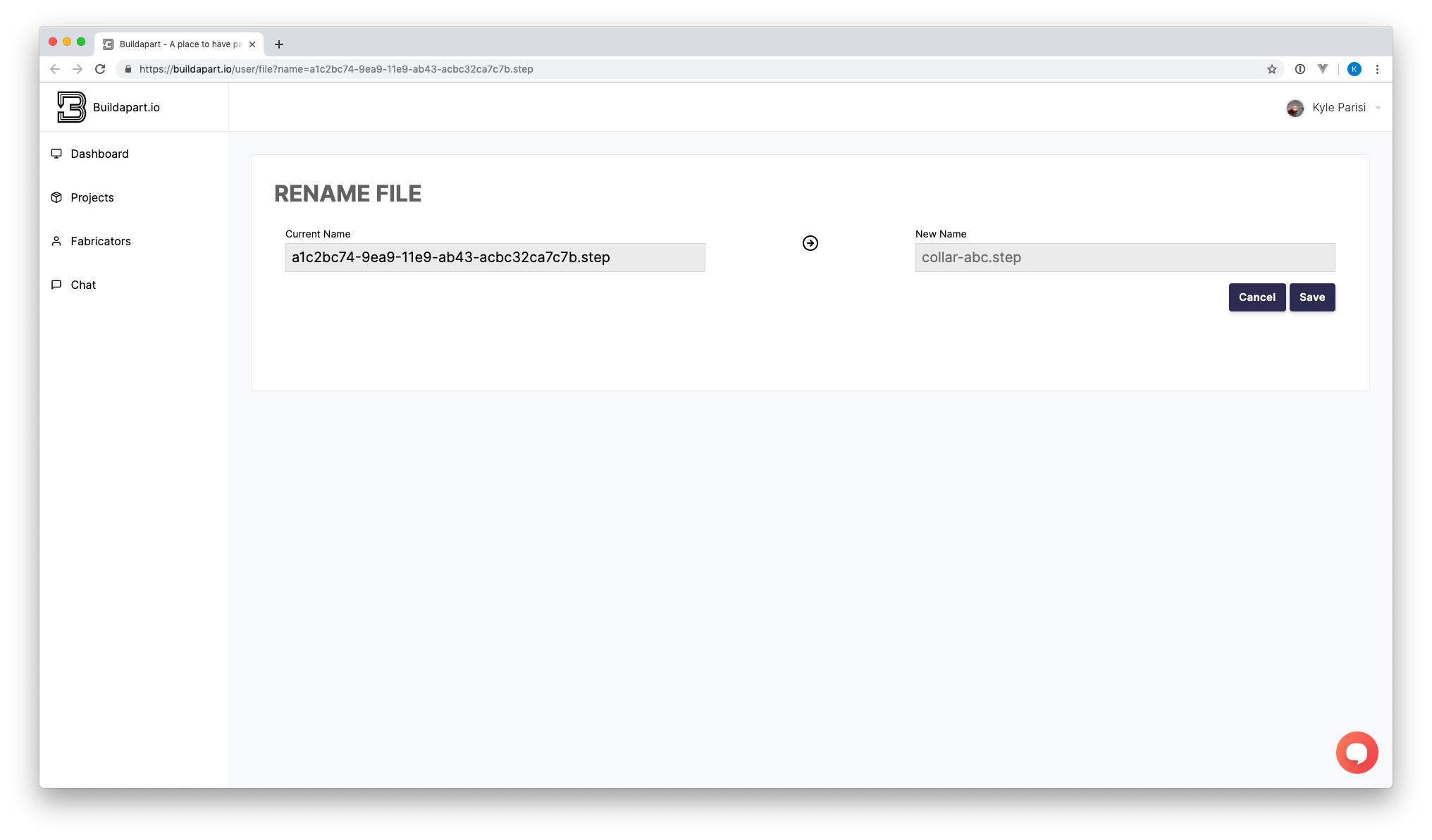
Task: Open Chrome three-dot menu
Action: (x=1377, y=69)
